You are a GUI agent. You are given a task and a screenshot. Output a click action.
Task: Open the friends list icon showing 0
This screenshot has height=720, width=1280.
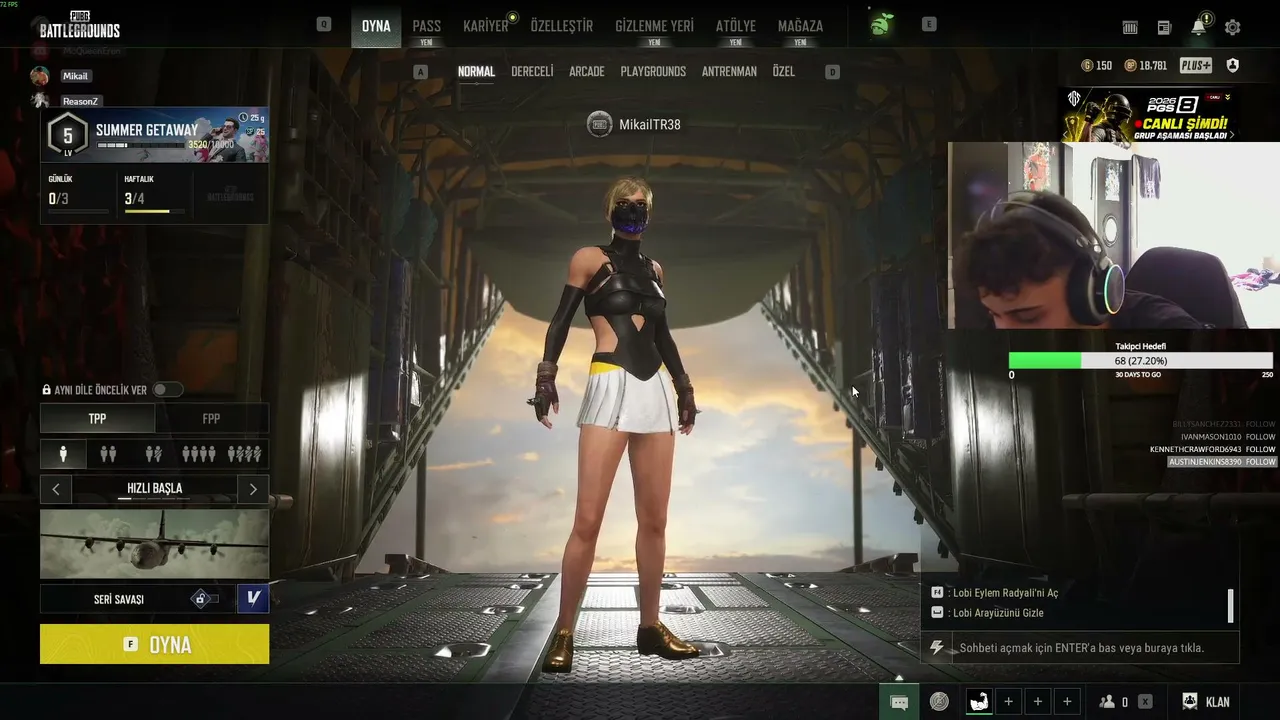click(1114, 702)
